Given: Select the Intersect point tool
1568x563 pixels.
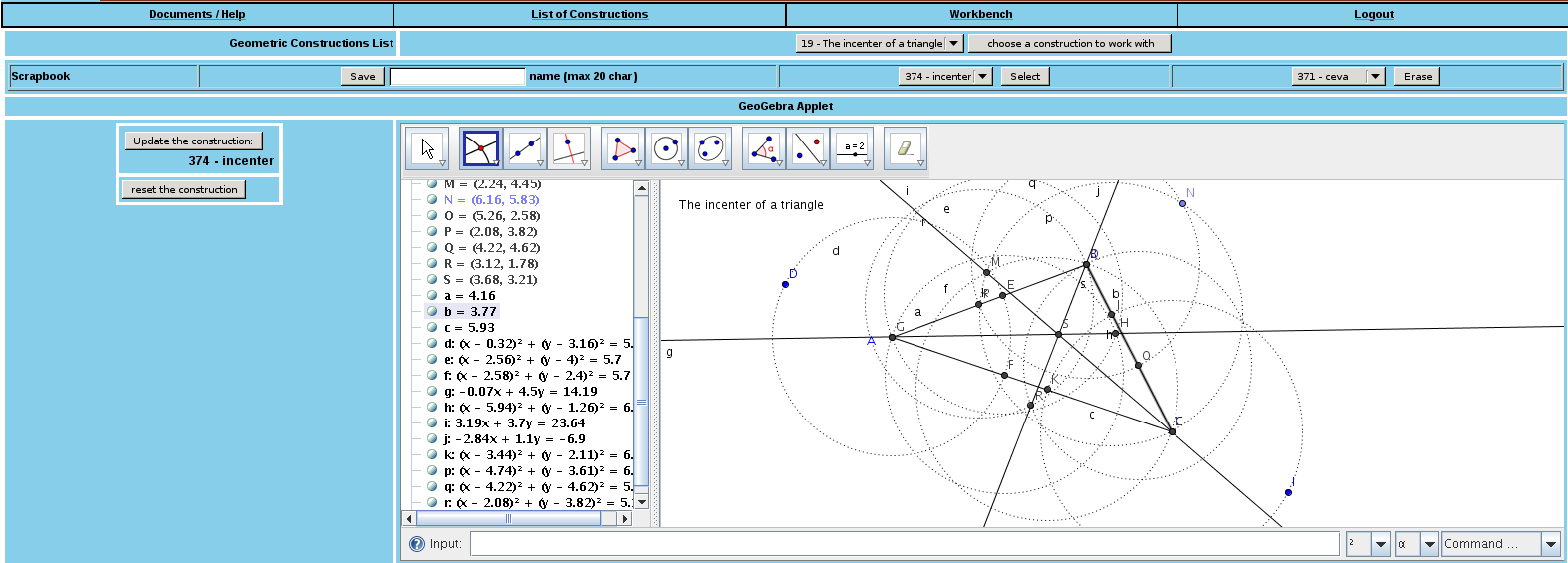Looking at the screenshot, I should [x=481, y=148].
